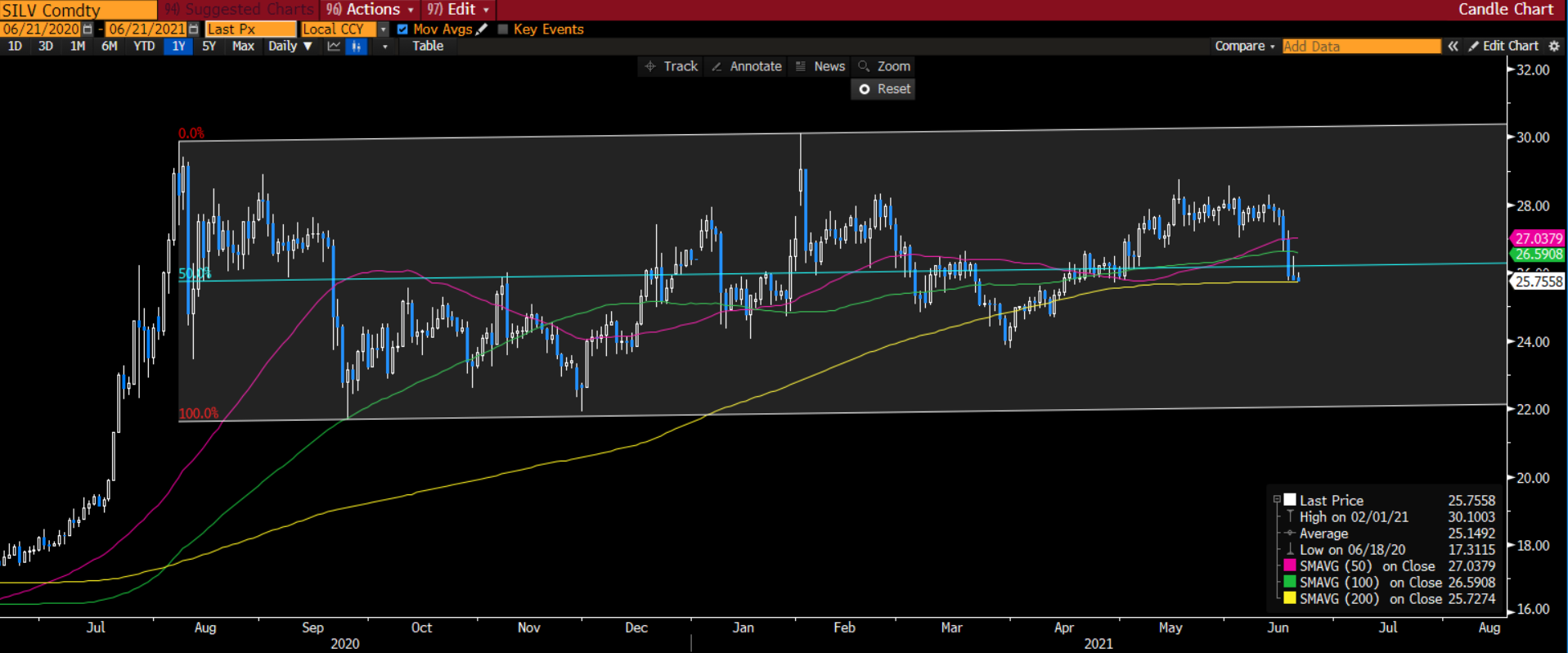The width and height of the screenshot is (1568, 653).
Task: Click the 27.0379 magenta axis price label
Action: pos(1538,239)
